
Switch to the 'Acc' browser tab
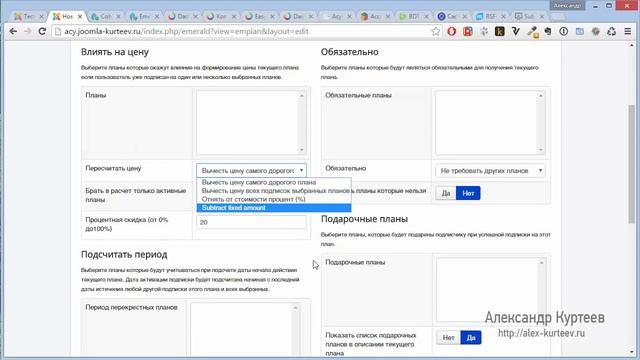[x=375, y=16]
